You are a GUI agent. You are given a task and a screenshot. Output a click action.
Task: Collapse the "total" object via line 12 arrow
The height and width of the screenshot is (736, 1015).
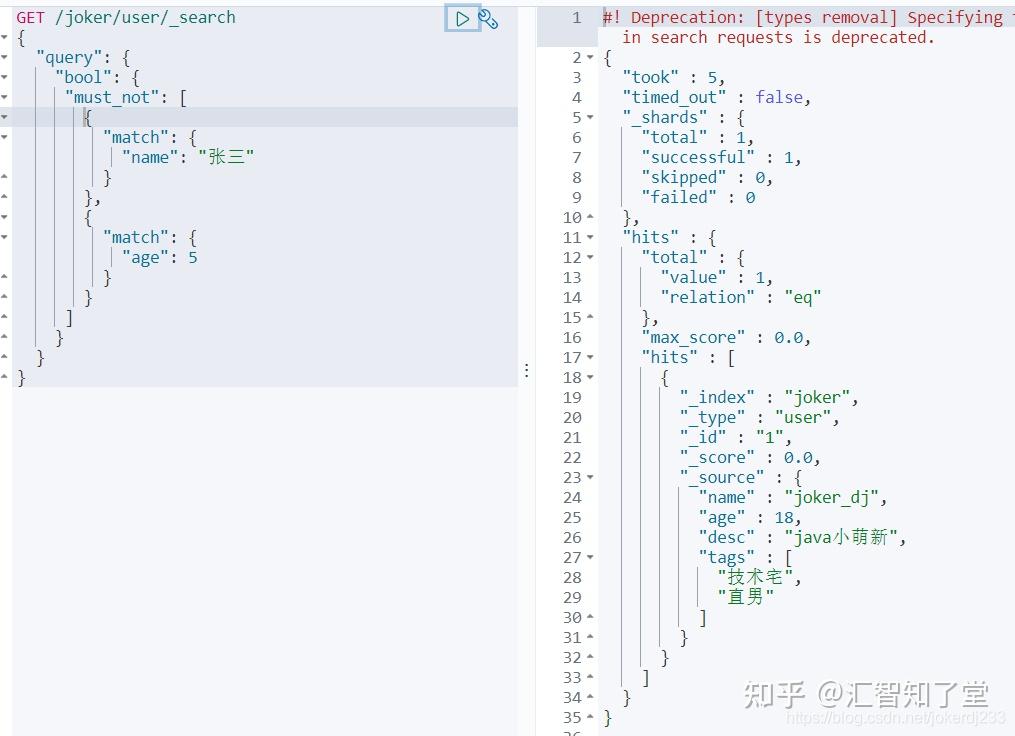(x=589, y=257)
